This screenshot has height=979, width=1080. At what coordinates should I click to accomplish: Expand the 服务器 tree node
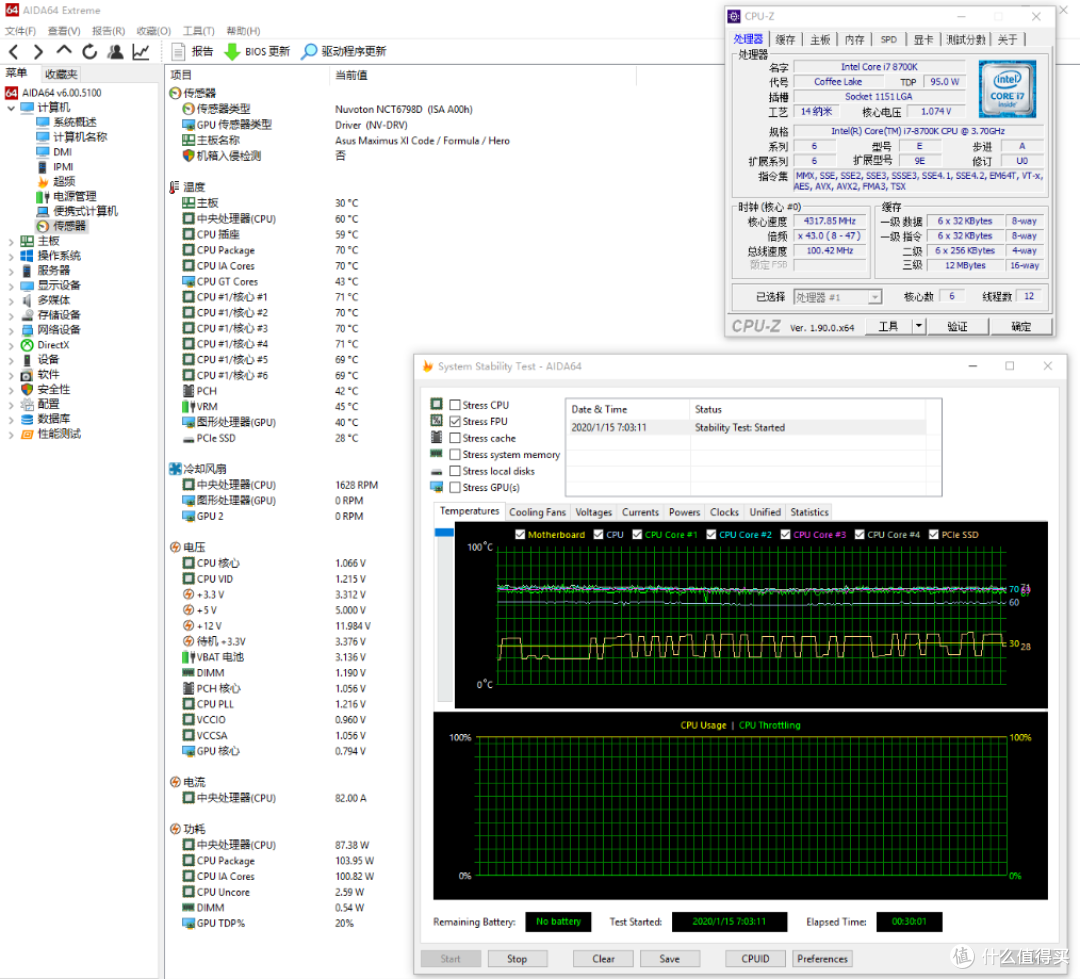(11, 271)
